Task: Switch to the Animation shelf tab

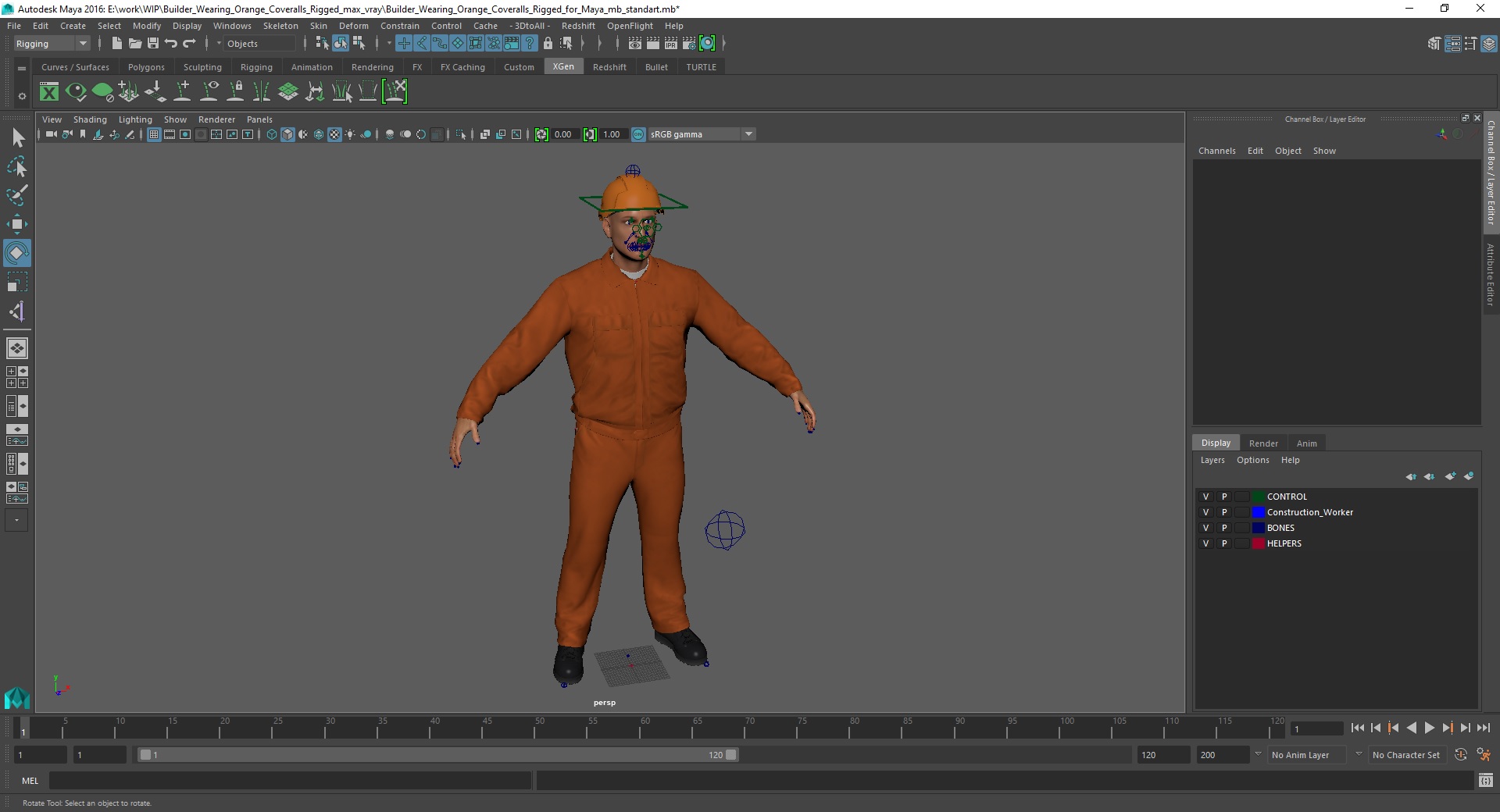Action: pyautogui.click(x=312, y=67)
